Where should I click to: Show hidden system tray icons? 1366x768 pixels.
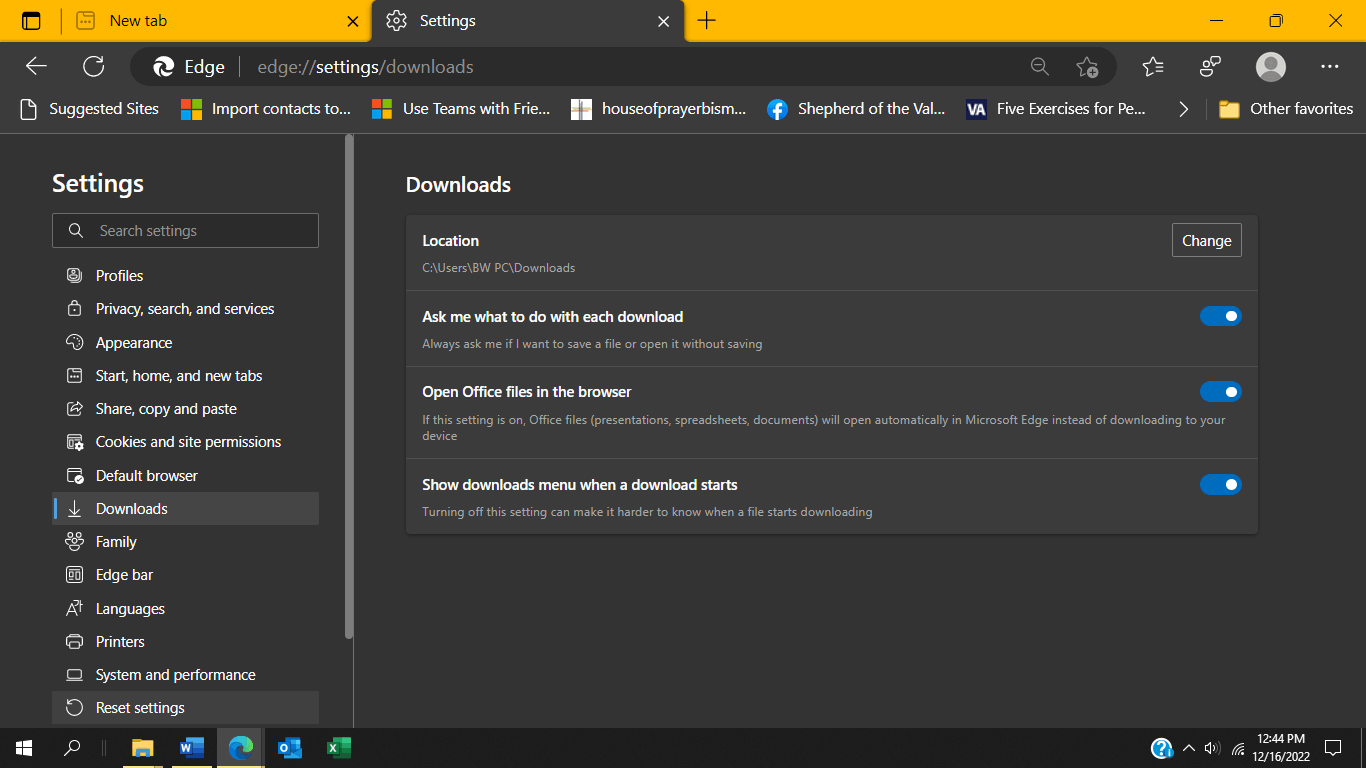(x=1189, y=747)
